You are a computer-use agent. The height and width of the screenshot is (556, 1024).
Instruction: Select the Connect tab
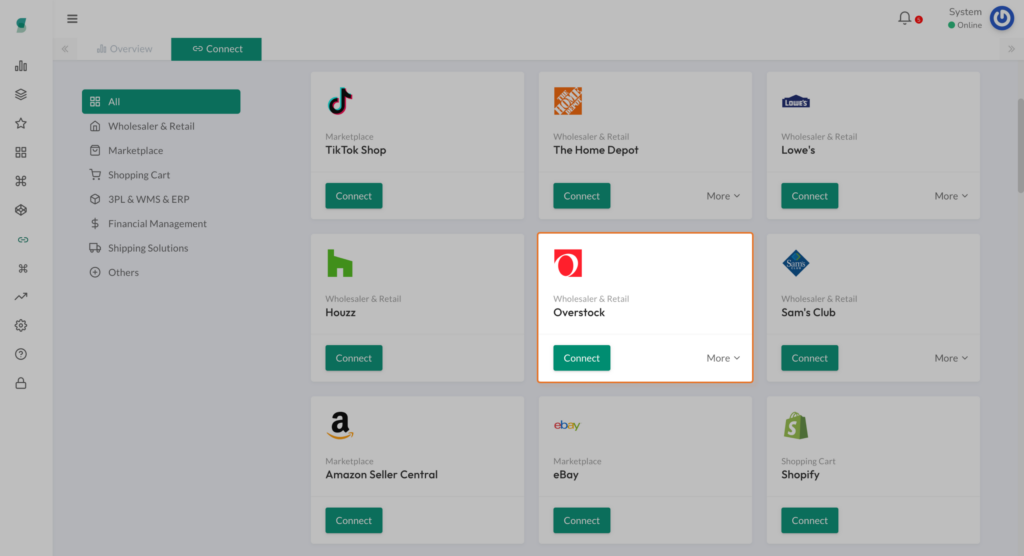216,49
